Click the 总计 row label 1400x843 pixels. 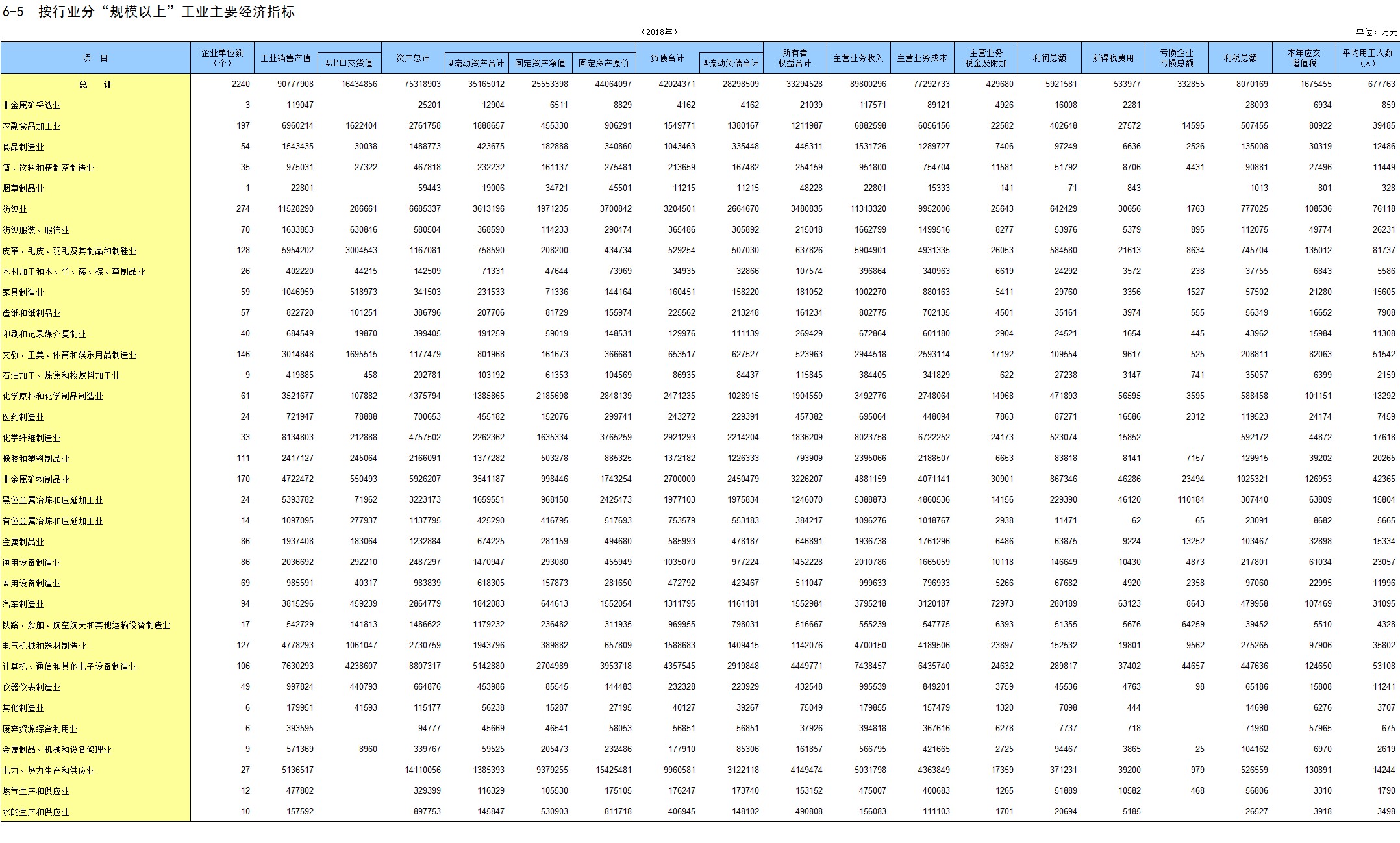click(x=95, y=84)
